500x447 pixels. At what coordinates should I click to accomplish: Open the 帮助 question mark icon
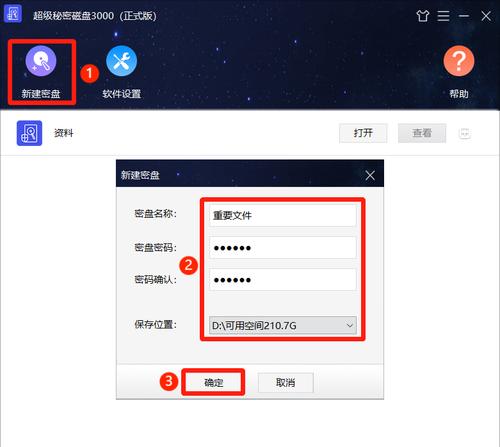(x=459, y=61)
